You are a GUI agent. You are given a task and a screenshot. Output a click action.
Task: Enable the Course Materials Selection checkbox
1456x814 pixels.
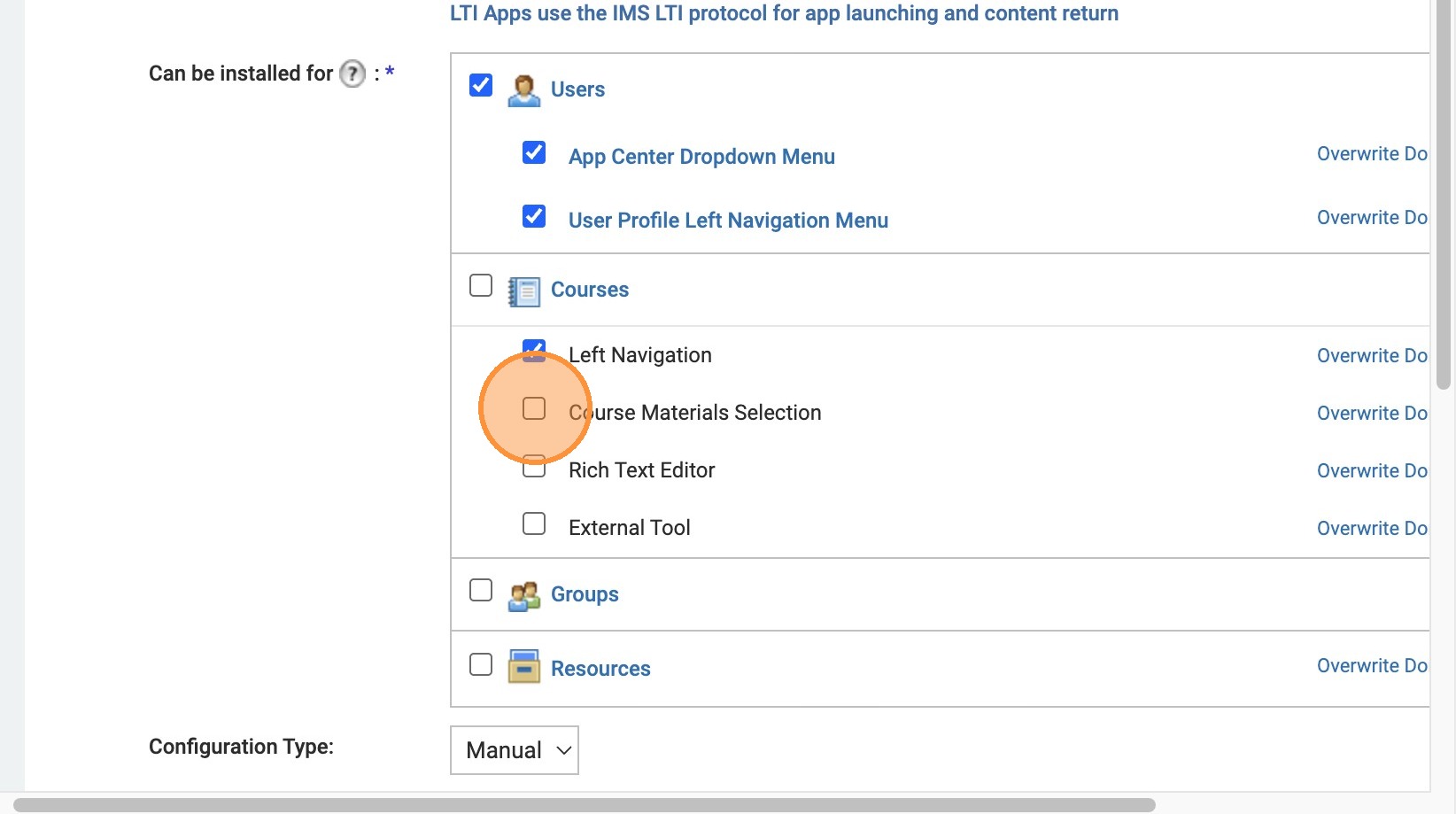point(534,408)
